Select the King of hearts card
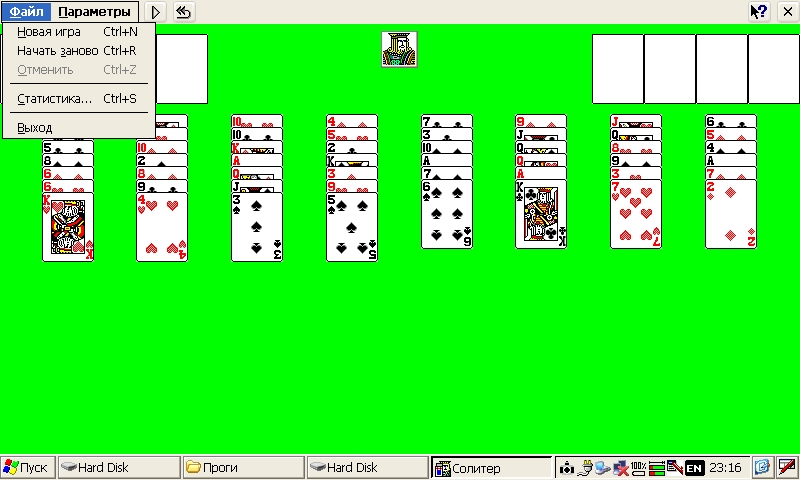The width and height of the screenshot is (800, 480). click(68, 227)
